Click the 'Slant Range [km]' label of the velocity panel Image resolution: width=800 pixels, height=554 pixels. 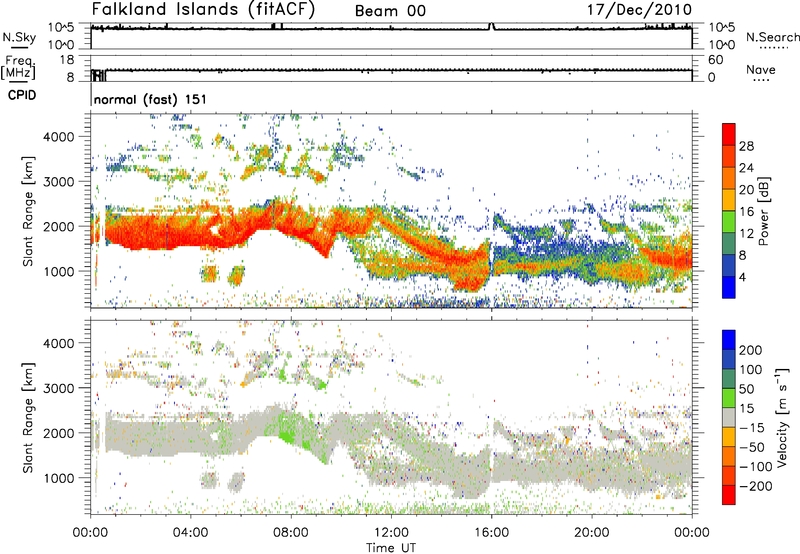28,417
